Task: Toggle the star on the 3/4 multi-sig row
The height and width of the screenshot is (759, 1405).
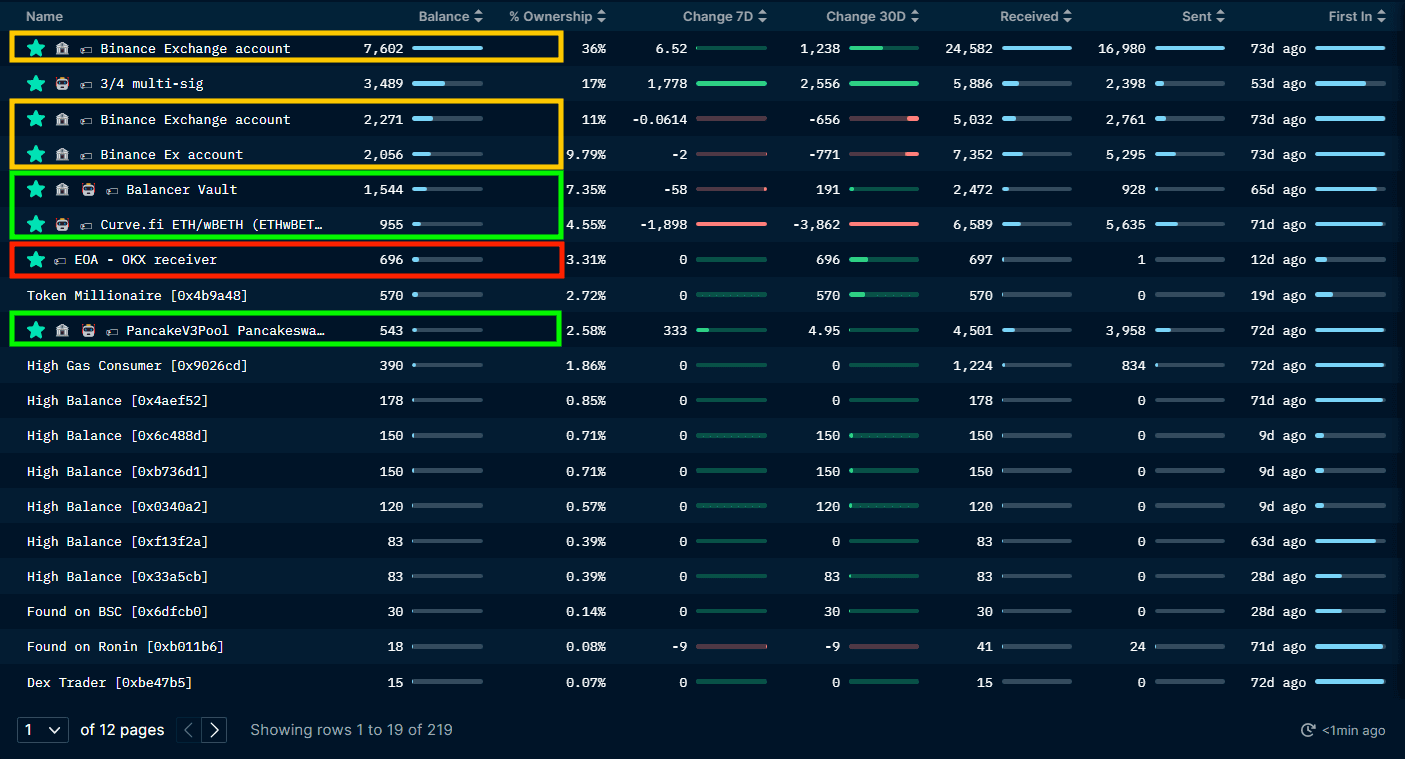Action: (x=36, y=84)
